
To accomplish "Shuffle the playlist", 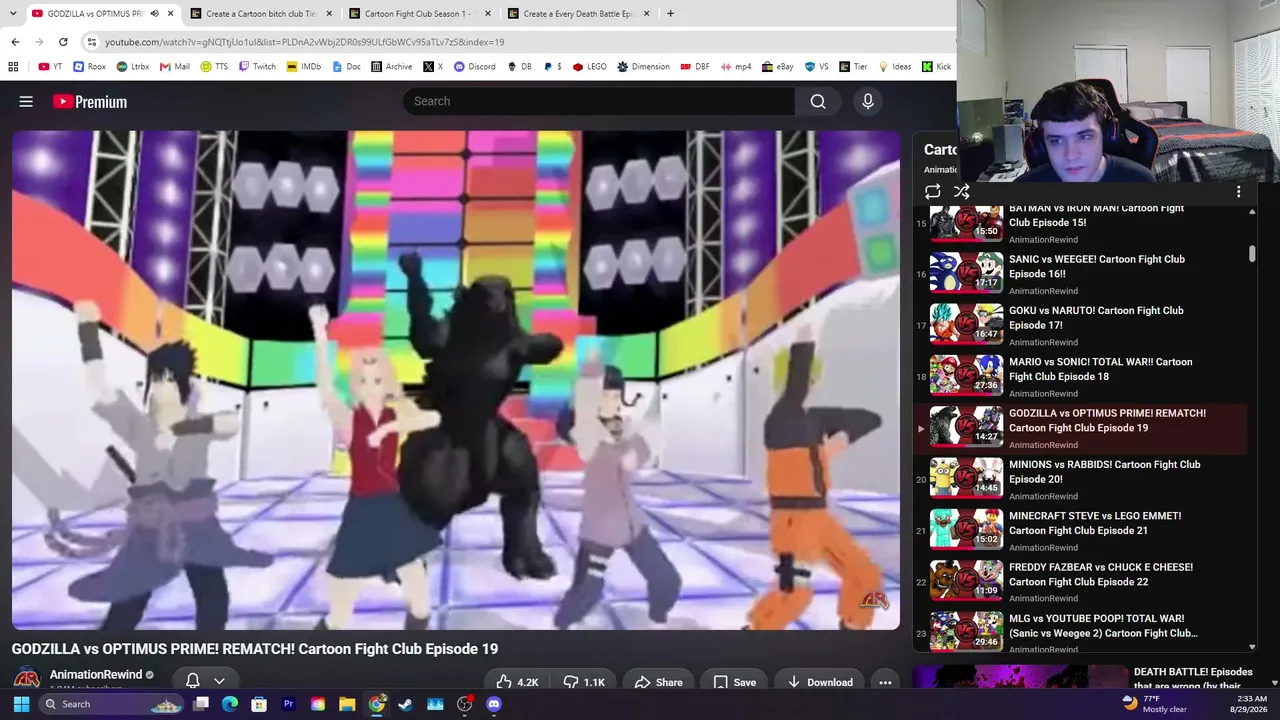I will click(x=962, y=191).
